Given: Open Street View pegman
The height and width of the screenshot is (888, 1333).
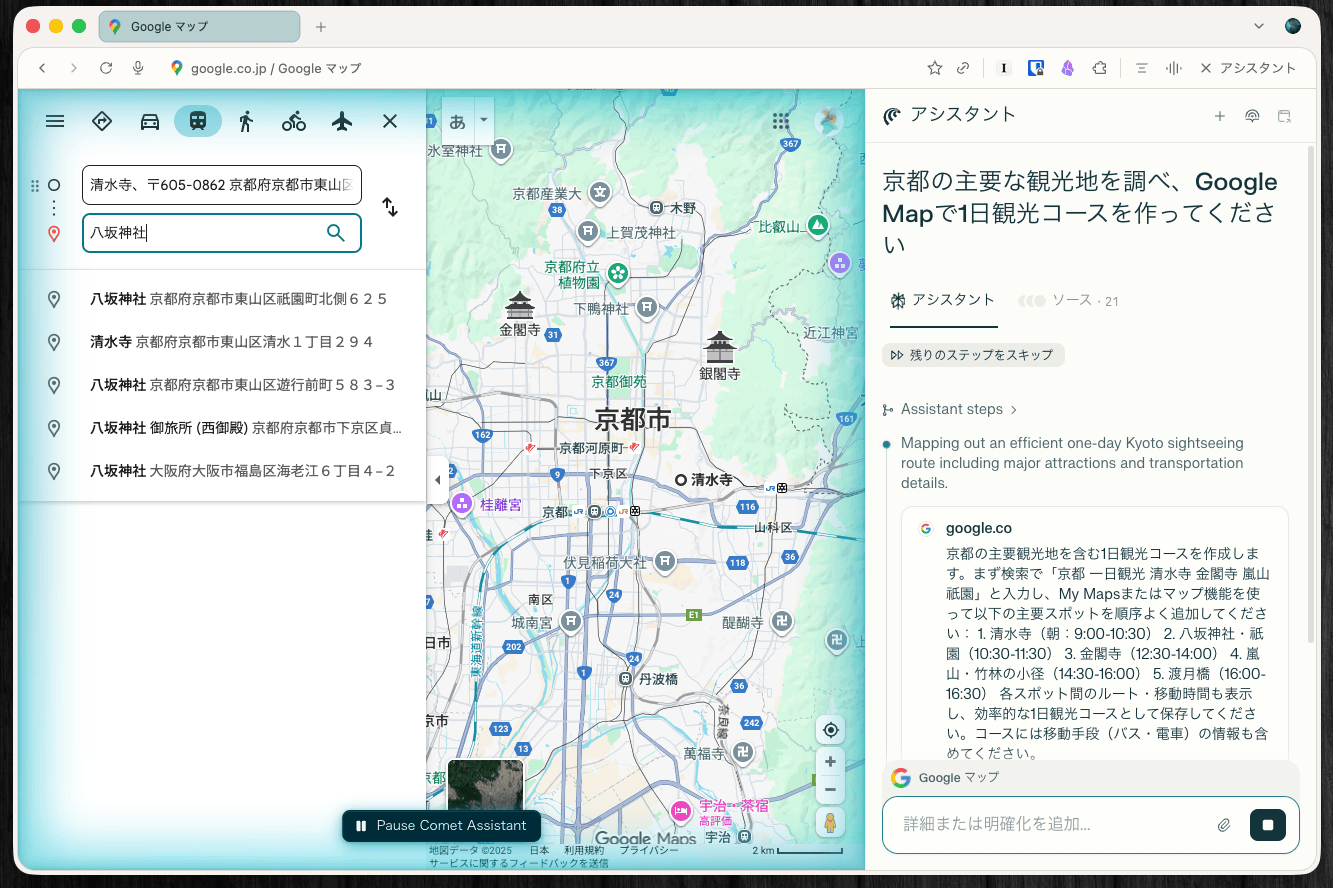Looking at the screenshot, I should 830,822.
